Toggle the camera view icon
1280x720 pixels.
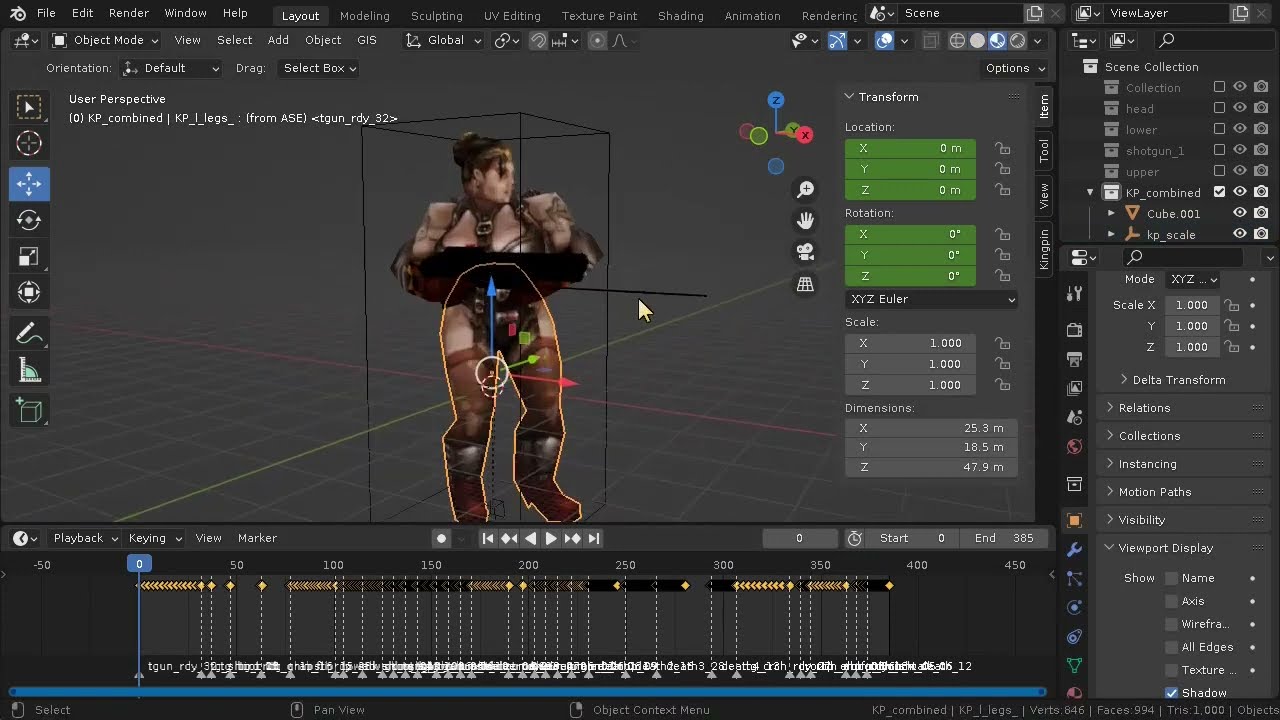805,252
